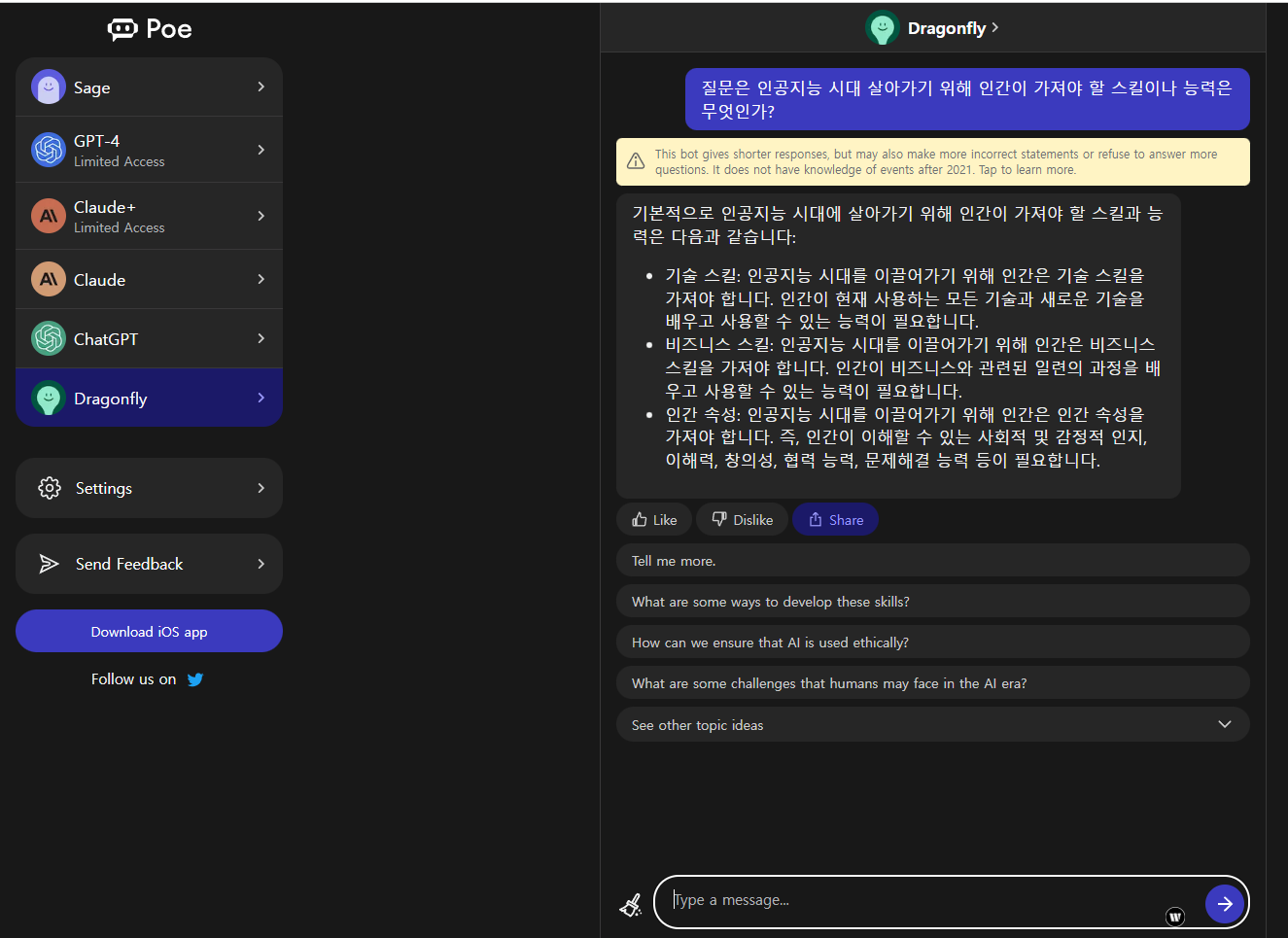This screenshot has height=938, width=1288.
Task: Expand the Claude row chevron
Action: coord(261,279)
